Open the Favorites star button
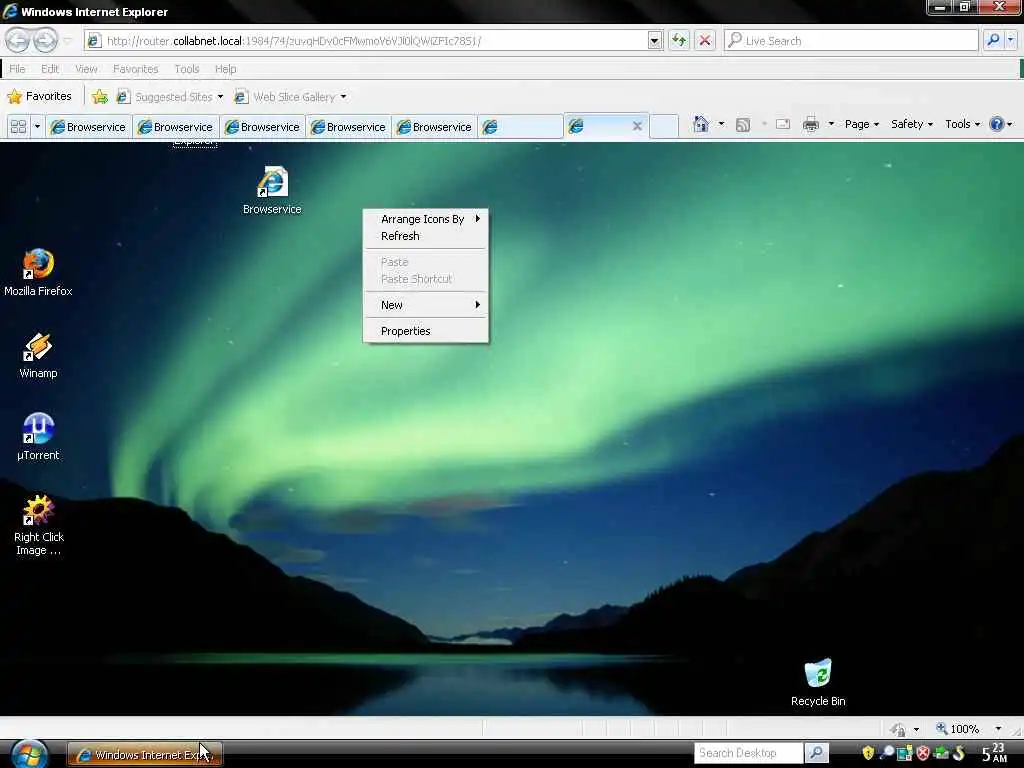This screenshot has height=768, width=1024. [x=39, y=97]
